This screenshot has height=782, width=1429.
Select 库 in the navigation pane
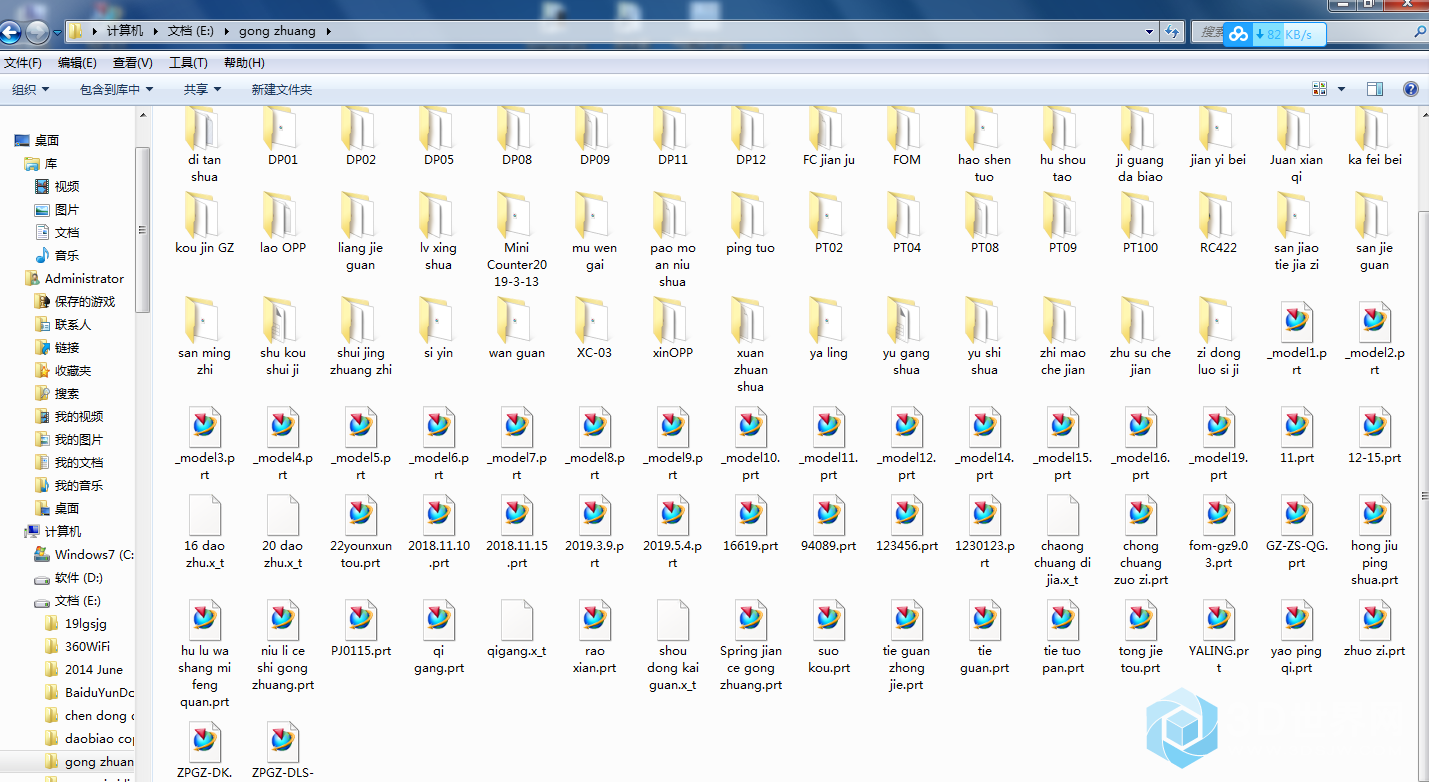pos(50,163)
